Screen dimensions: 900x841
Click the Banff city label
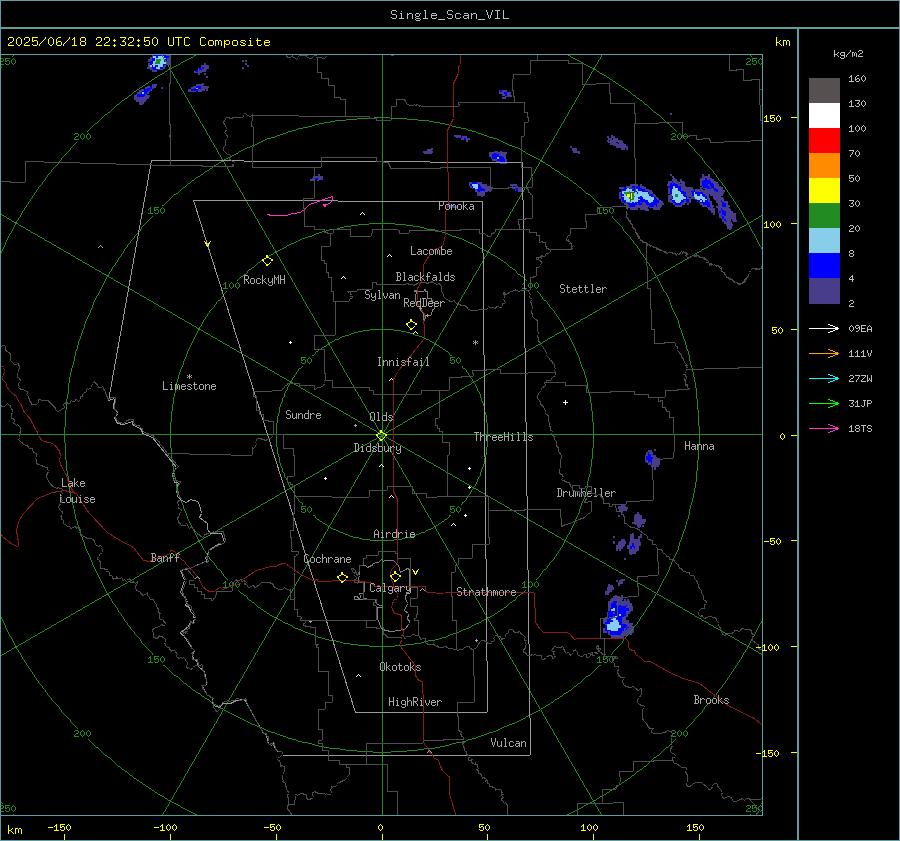coord(165,557)
